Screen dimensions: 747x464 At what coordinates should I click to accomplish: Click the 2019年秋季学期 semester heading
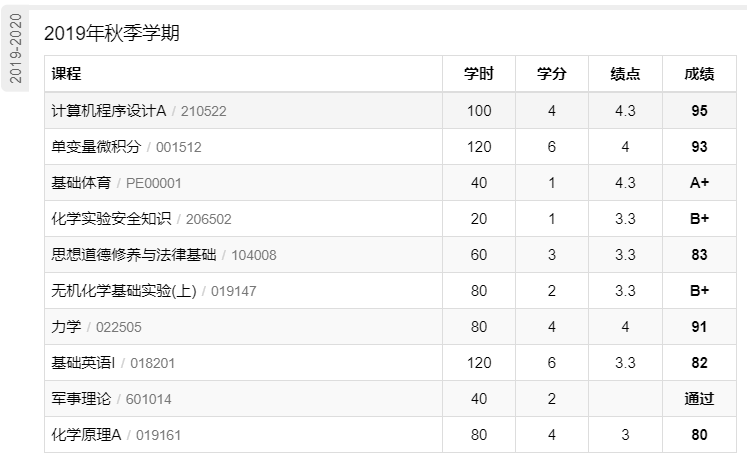point(112,33)
